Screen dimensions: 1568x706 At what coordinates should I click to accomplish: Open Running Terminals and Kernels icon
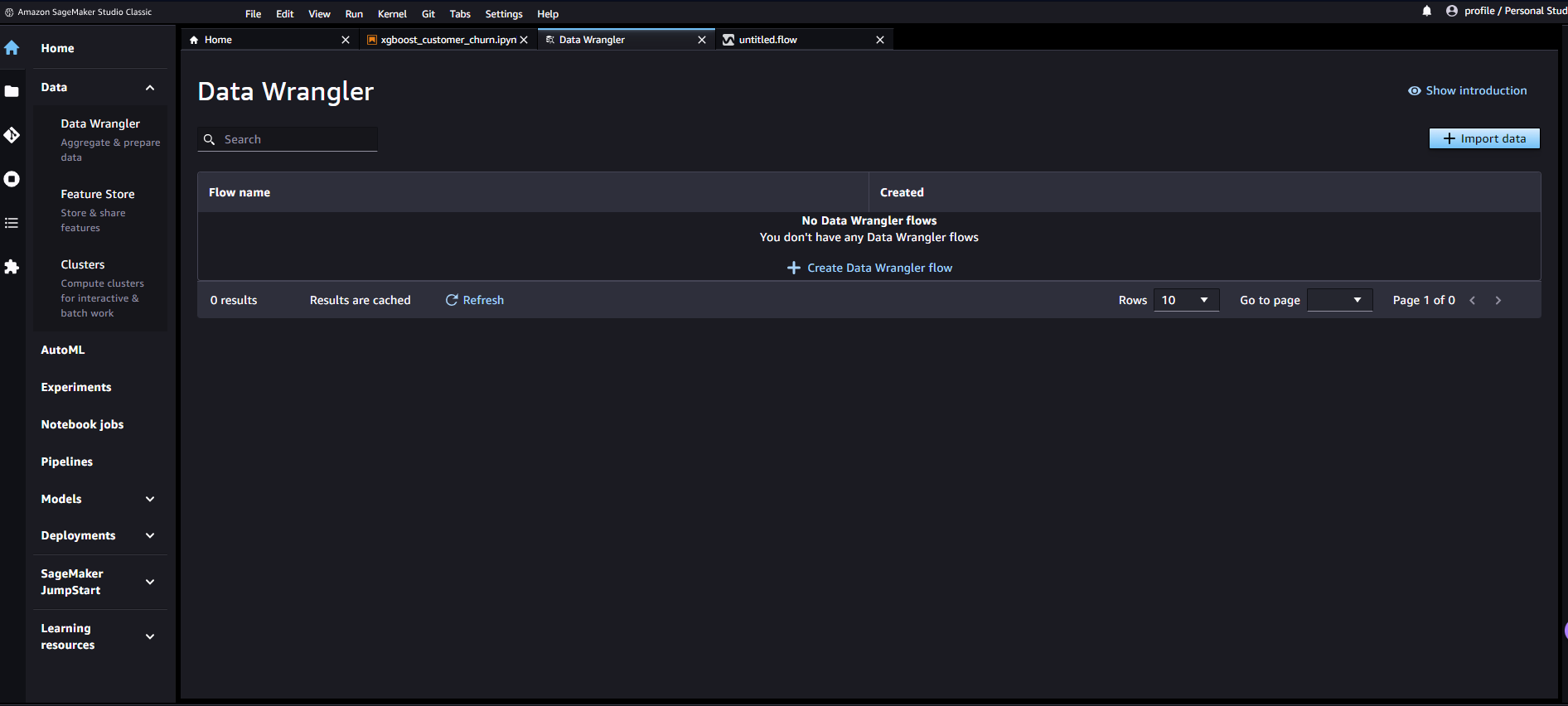click(x=12, y=179)
